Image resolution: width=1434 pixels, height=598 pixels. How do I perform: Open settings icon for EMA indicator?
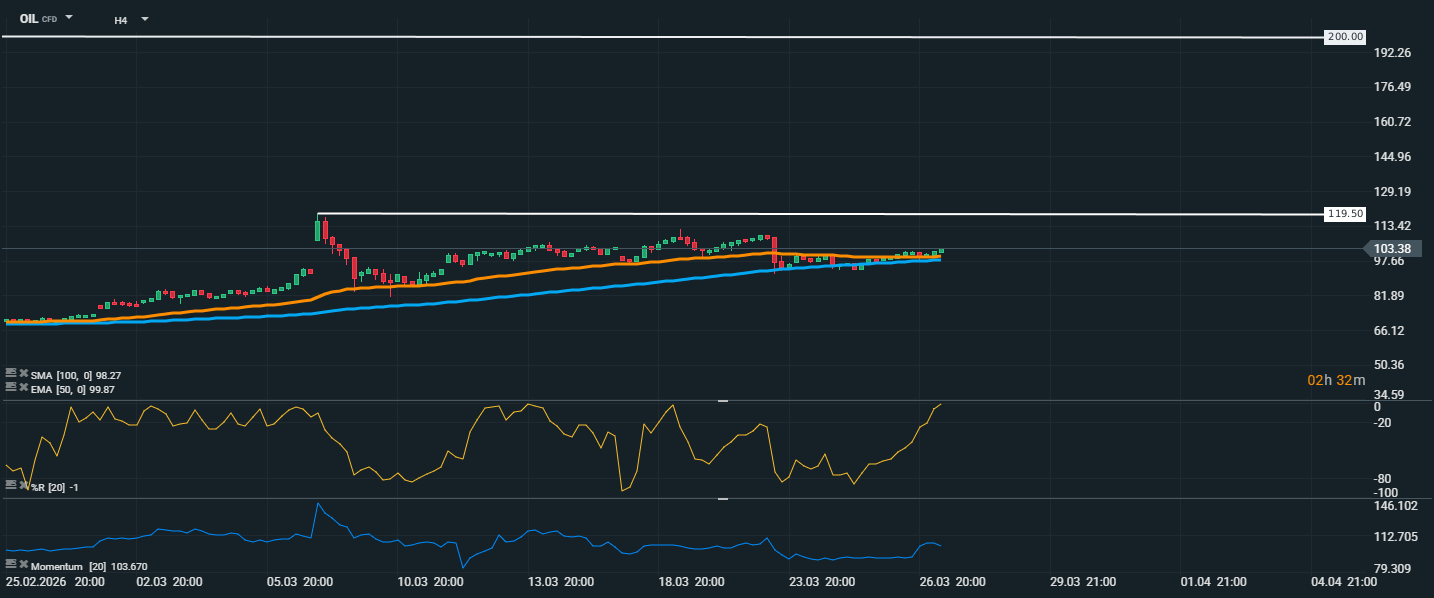11,386
